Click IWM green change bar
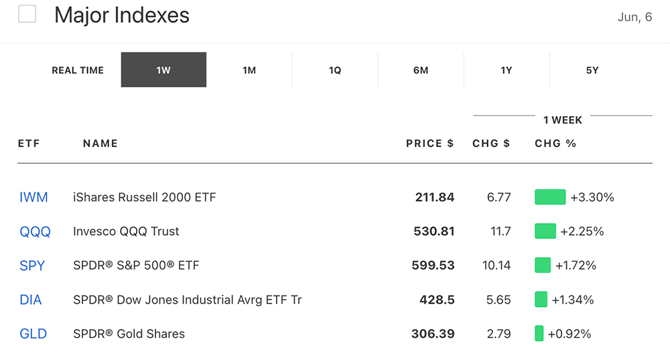Image resolution: width=670 pixels, height=360 pixels. click(x=550, y=197)
